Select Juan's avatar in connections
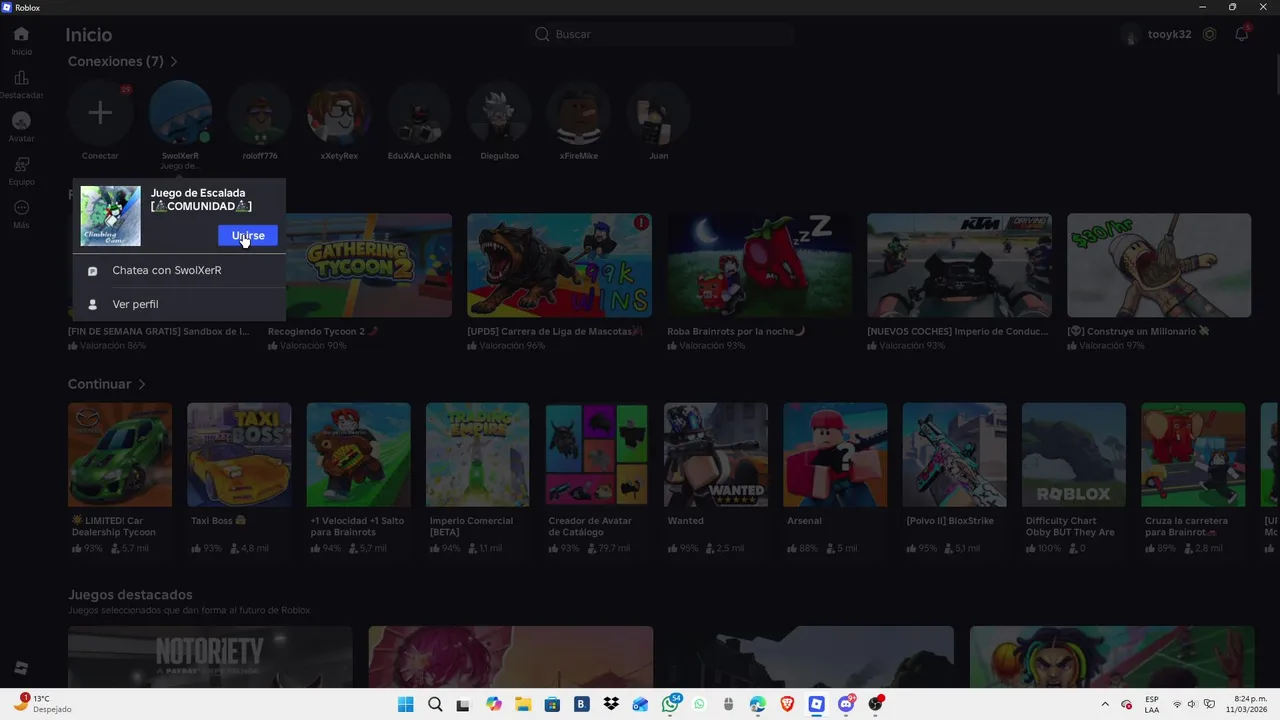The height and width of the screenshot is (720, 1280). (658, 113)
